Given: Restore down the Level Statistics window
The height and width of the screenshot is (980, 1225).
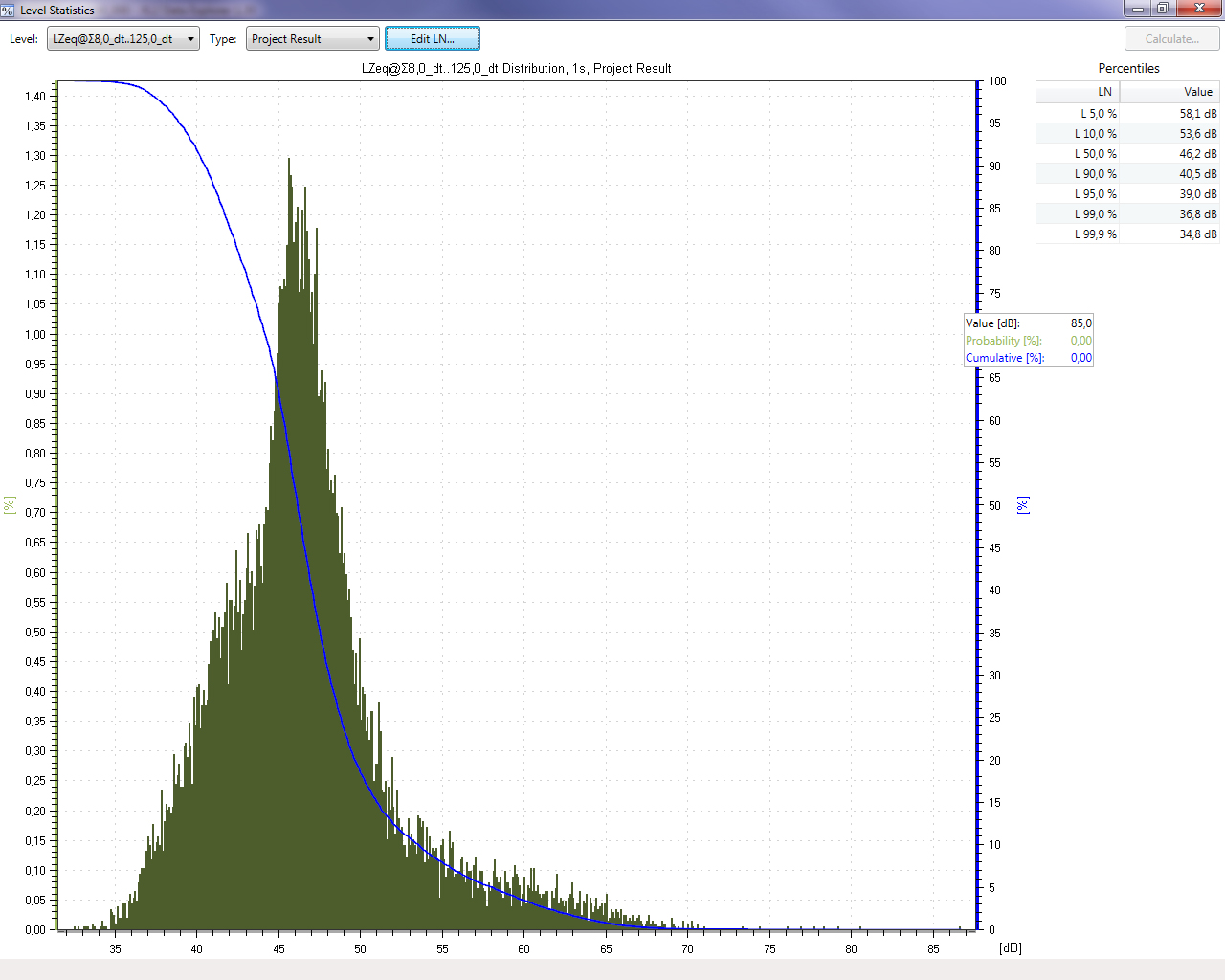Looking at the screenshot, I should (1163, 9).
